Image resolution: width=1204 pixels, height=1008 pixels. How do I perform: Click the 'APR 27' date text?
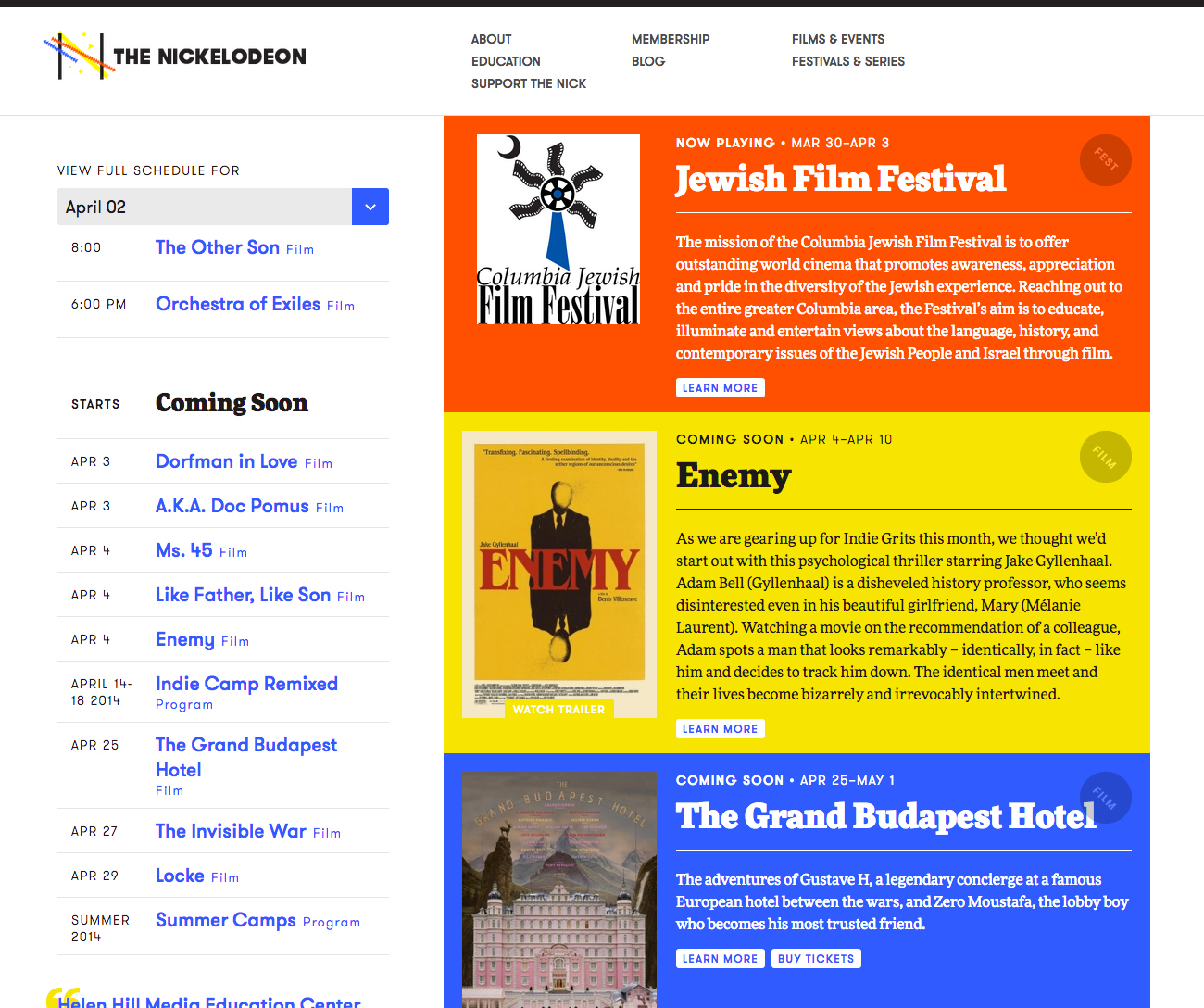pos(94,831)
